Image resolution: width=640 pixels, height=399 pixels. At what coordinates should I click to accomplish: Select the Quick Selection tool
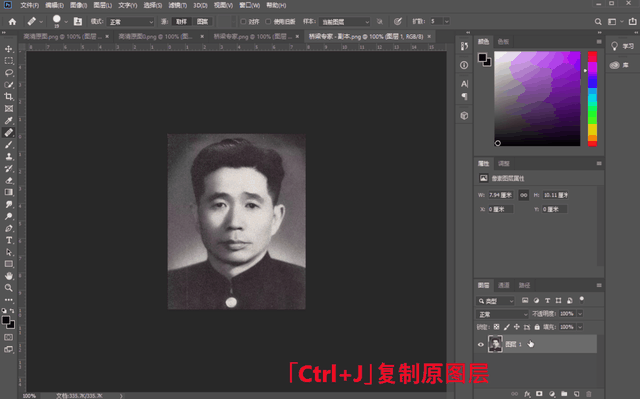coord(9,85)
